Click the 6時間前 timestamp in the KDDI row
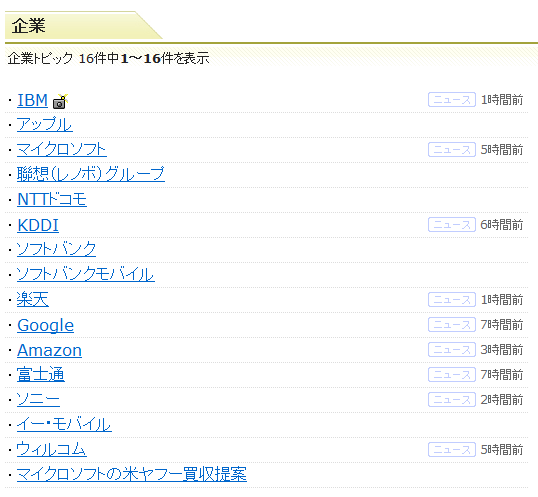This screenshot has height=497, width=538. pos(502,225)
